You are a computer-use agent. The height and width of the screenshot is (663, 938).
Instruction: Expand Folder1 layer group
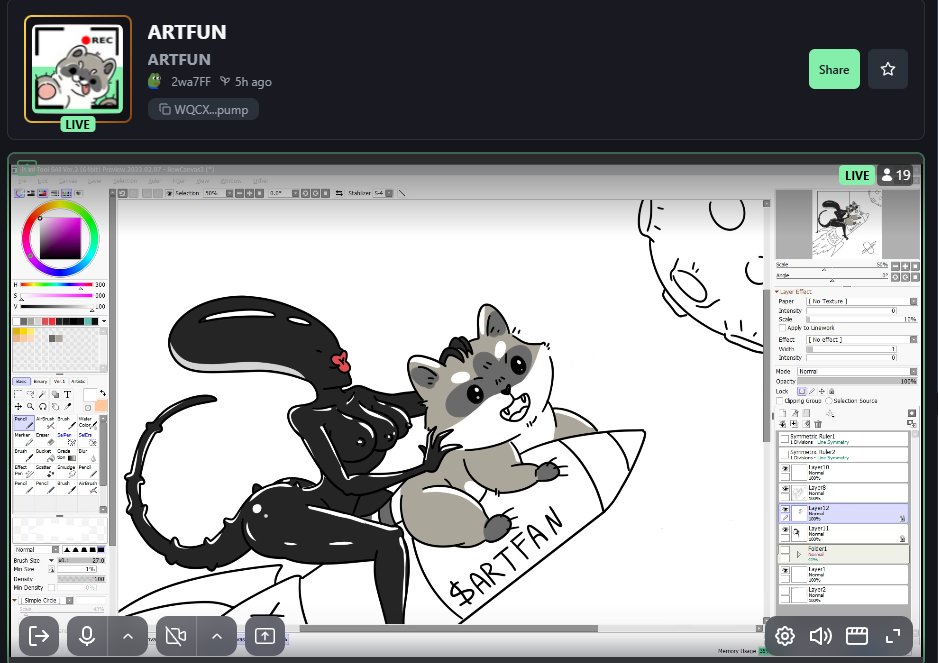click(799, 555)
